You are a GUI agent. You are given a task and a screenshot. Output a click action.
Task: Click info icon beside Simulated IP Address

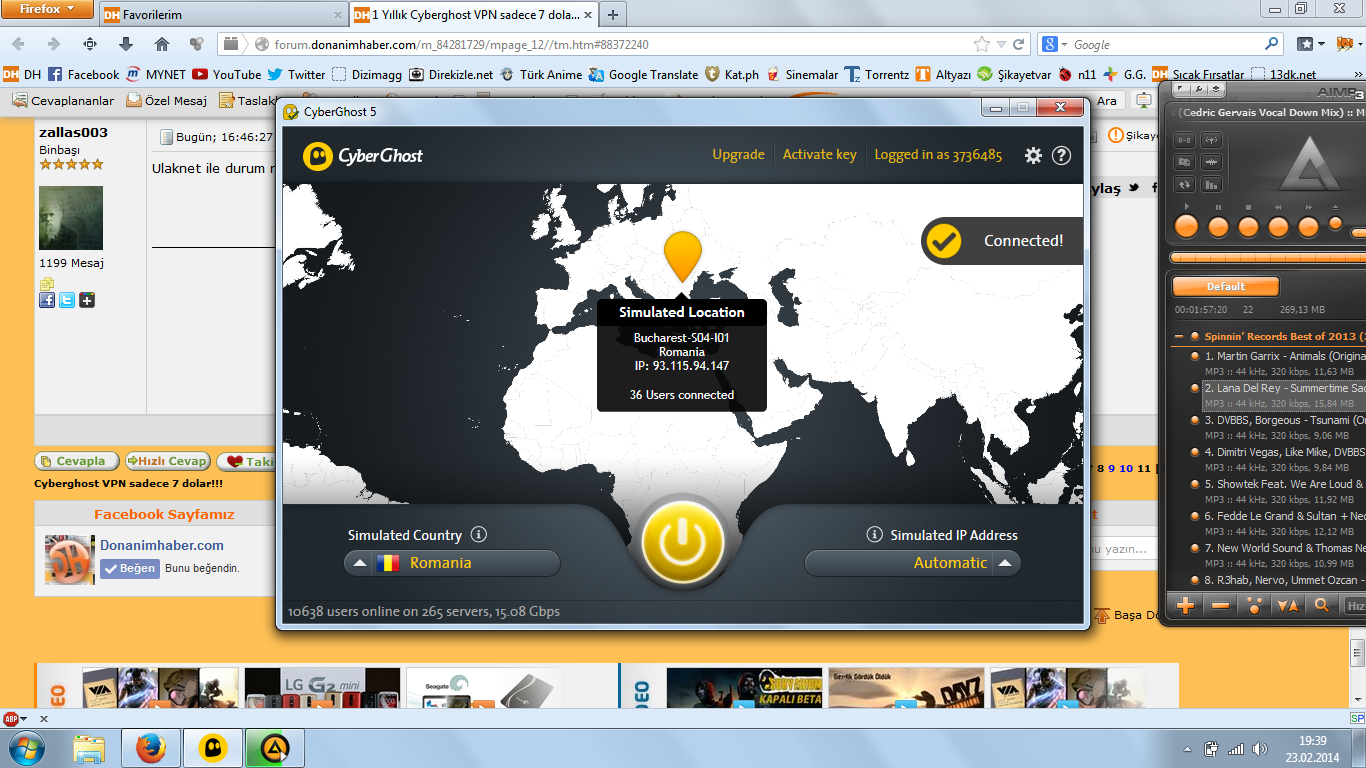point(875,535)
